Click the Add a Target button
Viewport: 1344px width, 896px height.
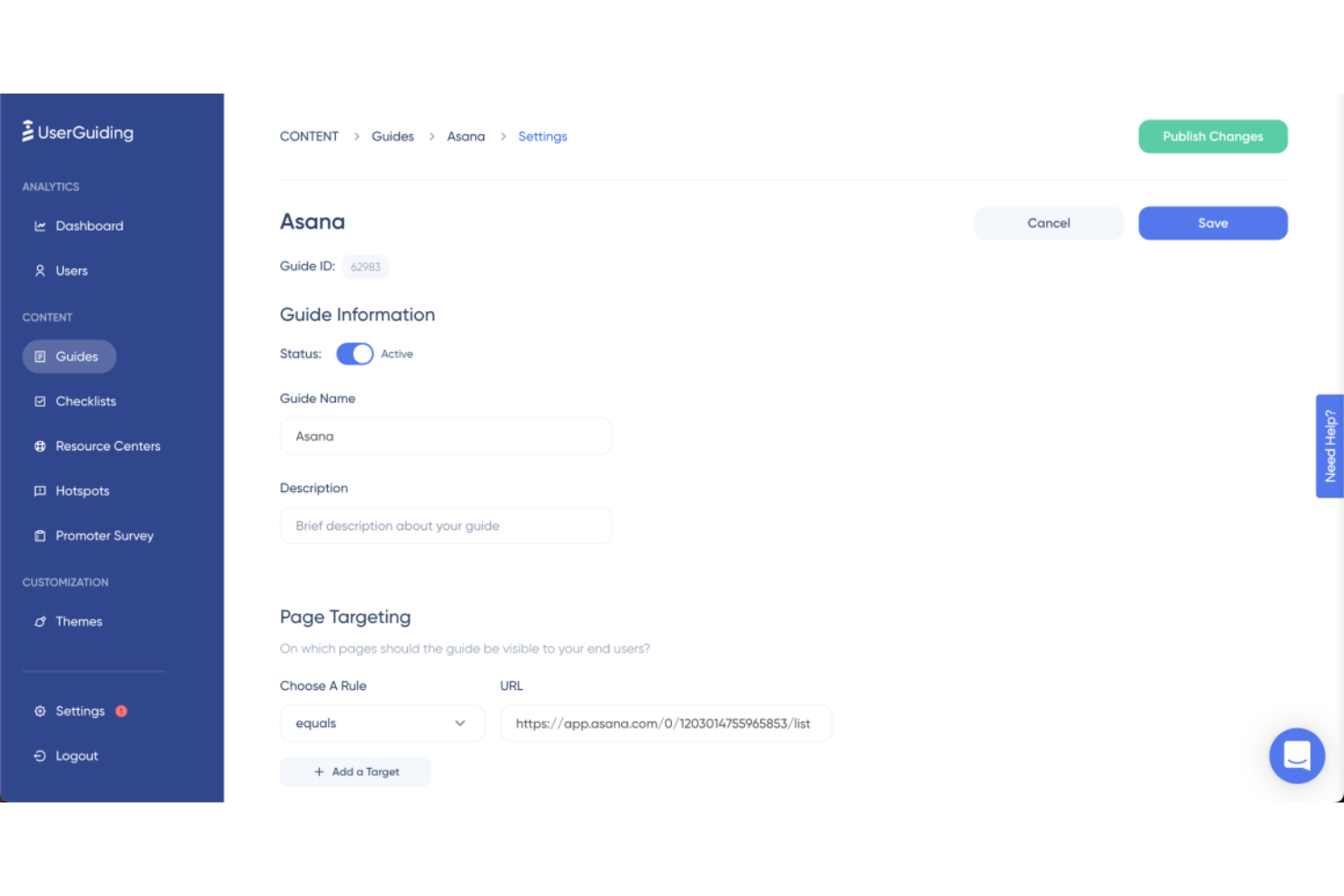pos(355,772)
